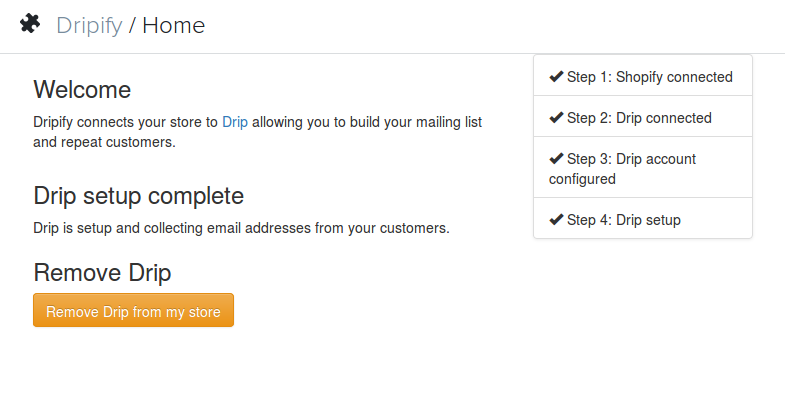Open Step 3: Drip account configured item
The height and width of the screenshot is (408, 785).
click(x=643, y=168)
